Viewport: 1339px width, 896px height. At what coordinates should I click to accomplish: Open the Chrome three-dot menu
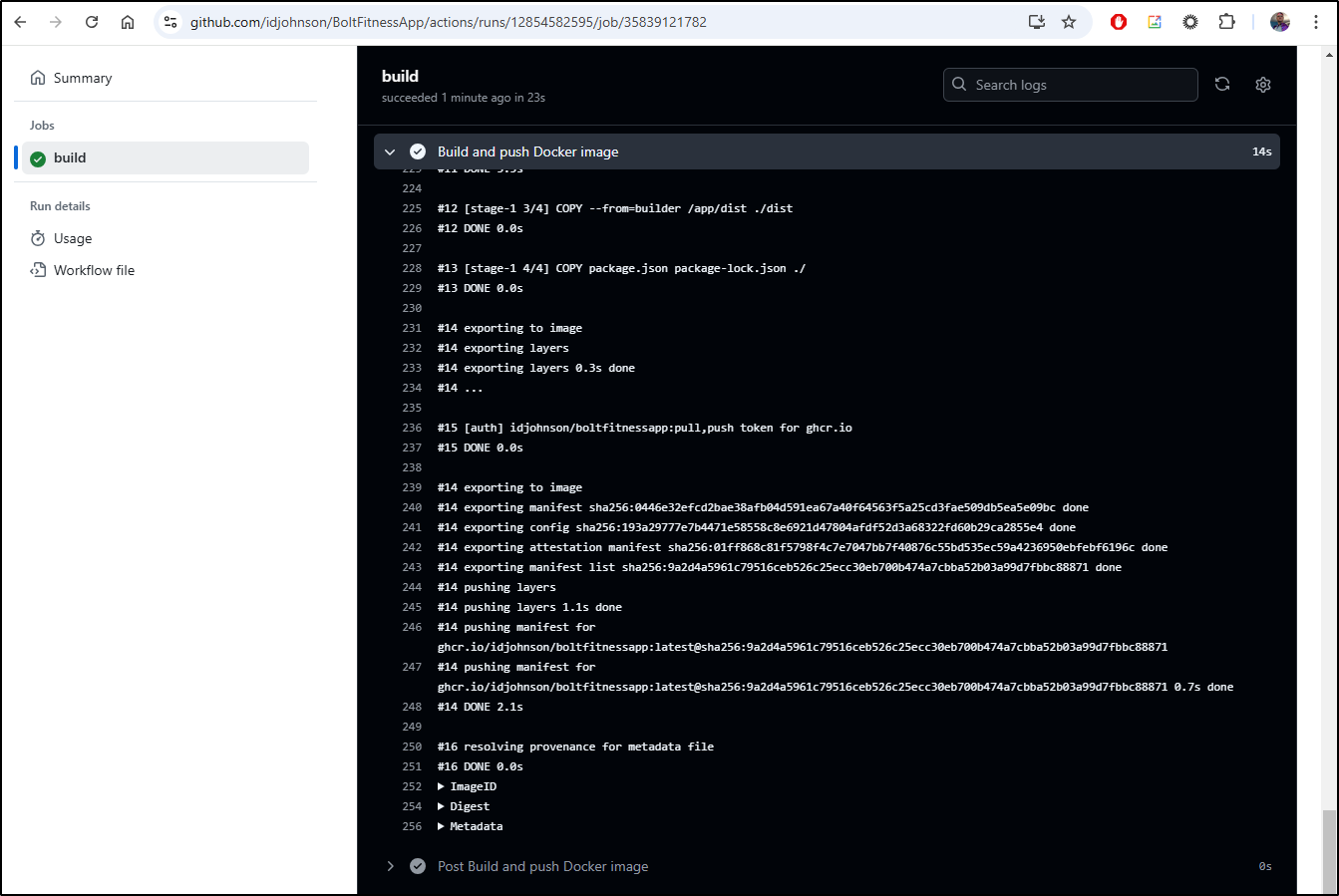tap(1316, 22)
